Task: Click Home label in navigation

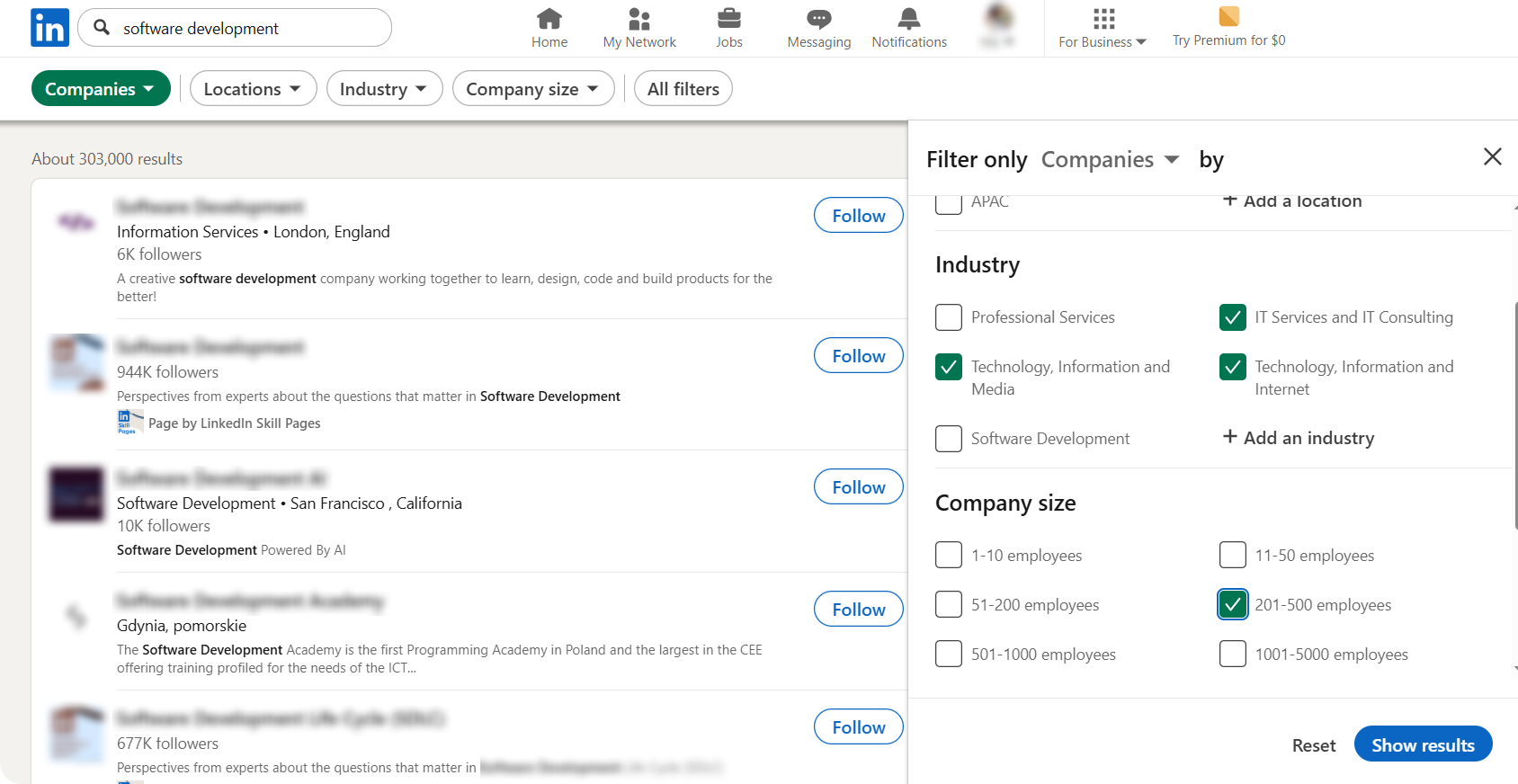Action: (549, 42)
